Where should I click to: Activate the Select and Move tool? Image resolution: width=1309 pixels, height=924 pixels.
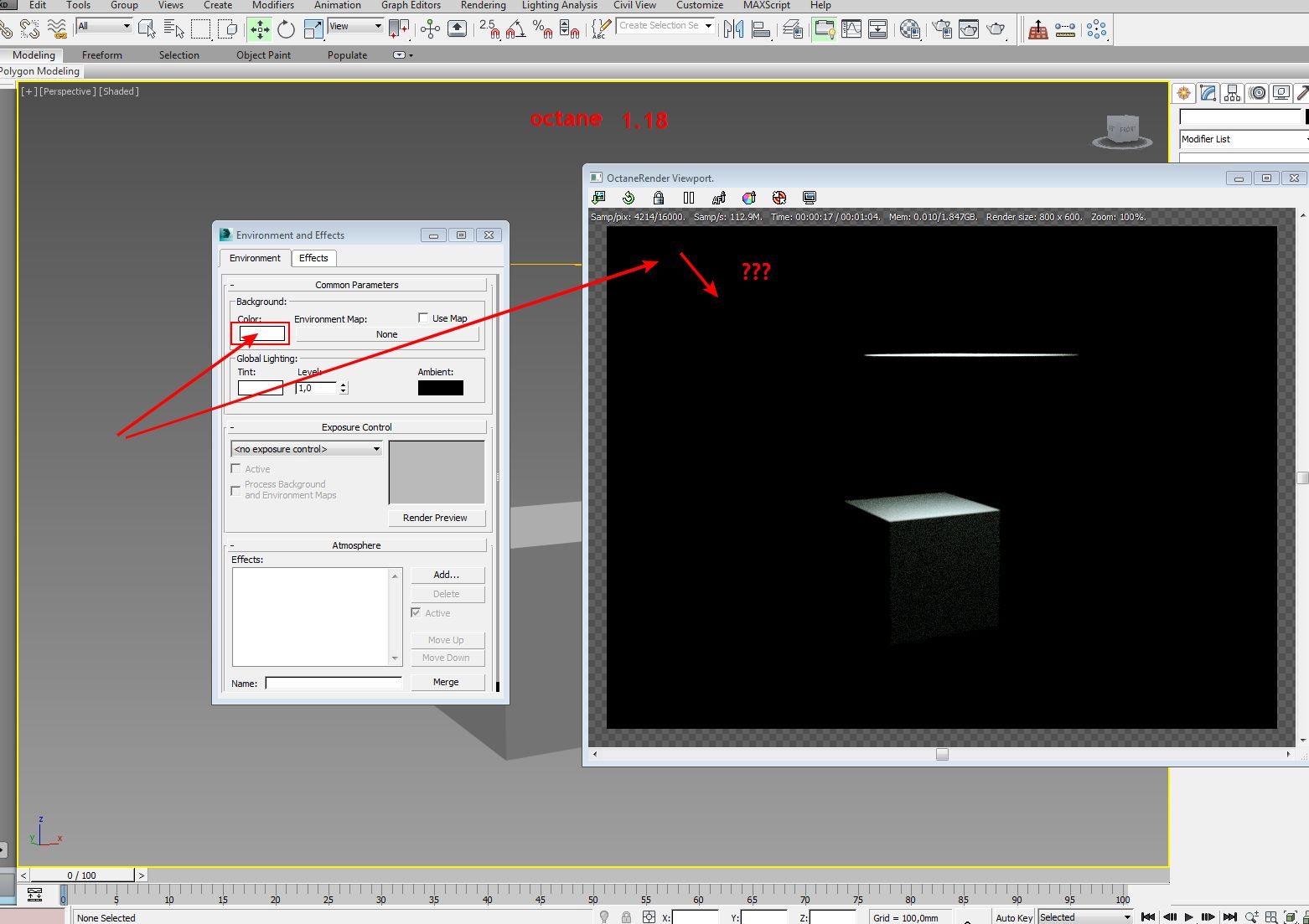pyautogui.click(x=260, y=29)
